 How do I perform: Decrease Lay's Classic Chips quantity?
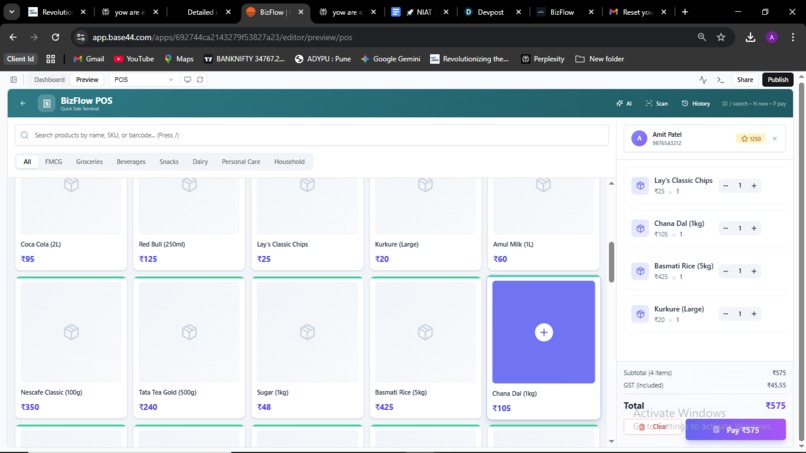(x=726, y=186)
